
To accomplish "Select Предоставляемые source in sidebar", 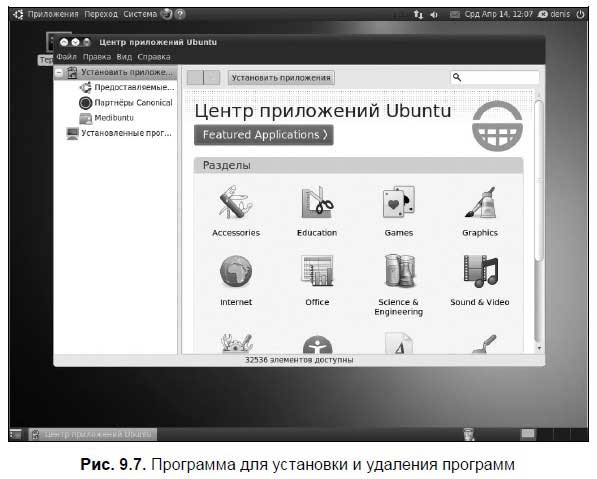I will point(127,87).
